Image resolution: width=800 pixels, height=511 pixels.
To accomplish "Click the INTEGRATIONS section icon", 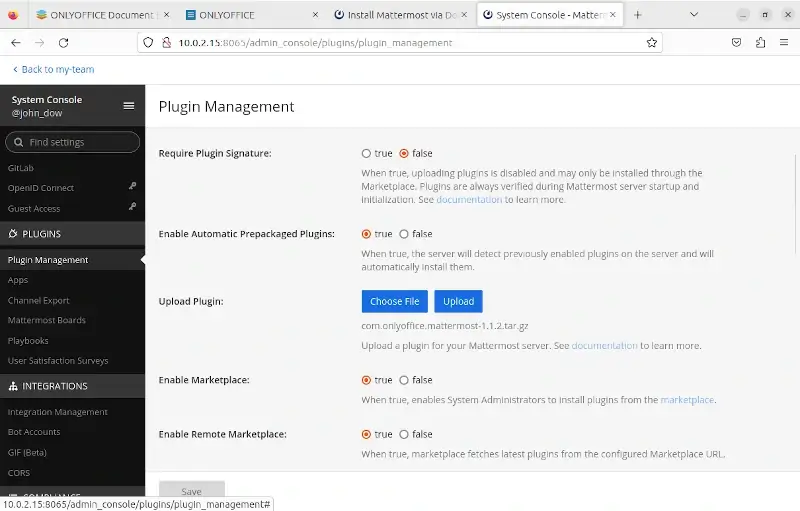I will [x=13, y=386].
